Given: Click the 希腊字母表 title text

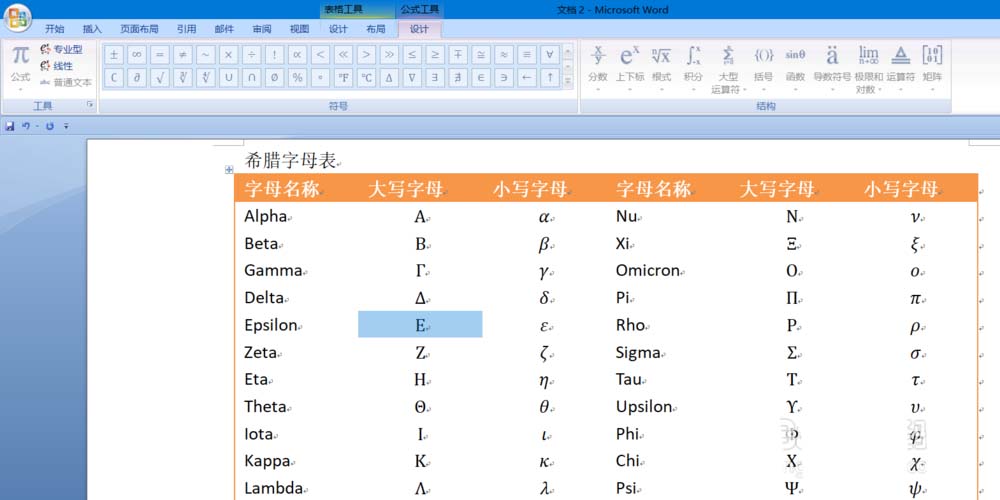Looking at the screenshot, I should 290,160.
